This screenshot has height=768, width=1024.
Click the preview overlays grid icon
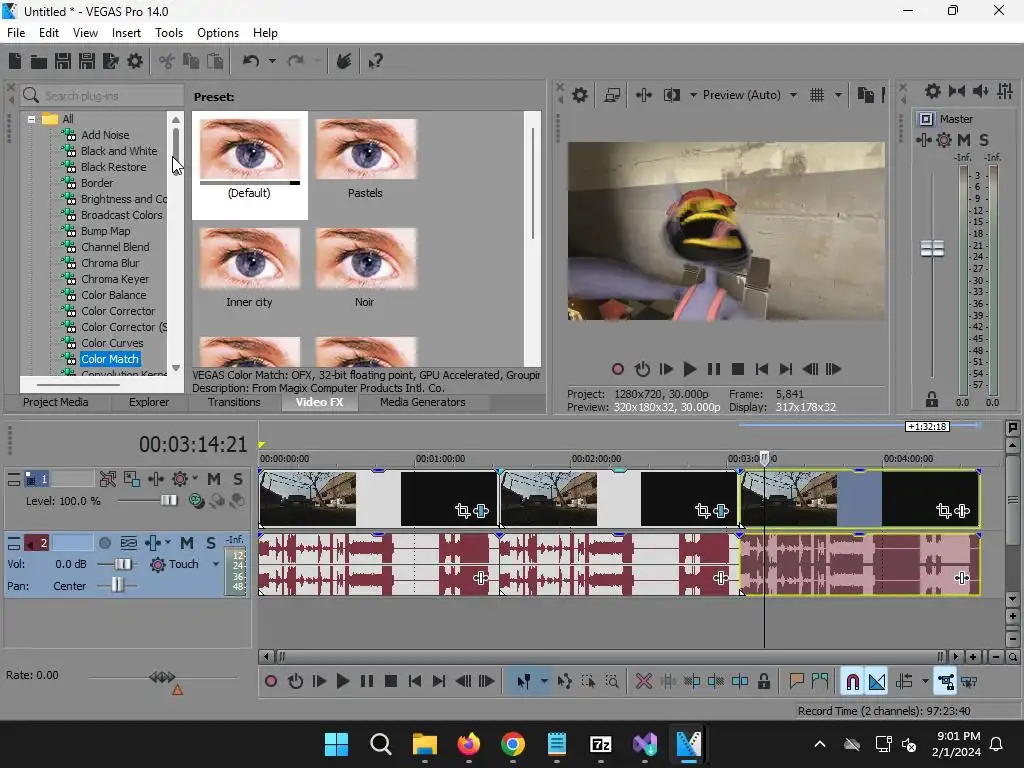coord(816,95)
